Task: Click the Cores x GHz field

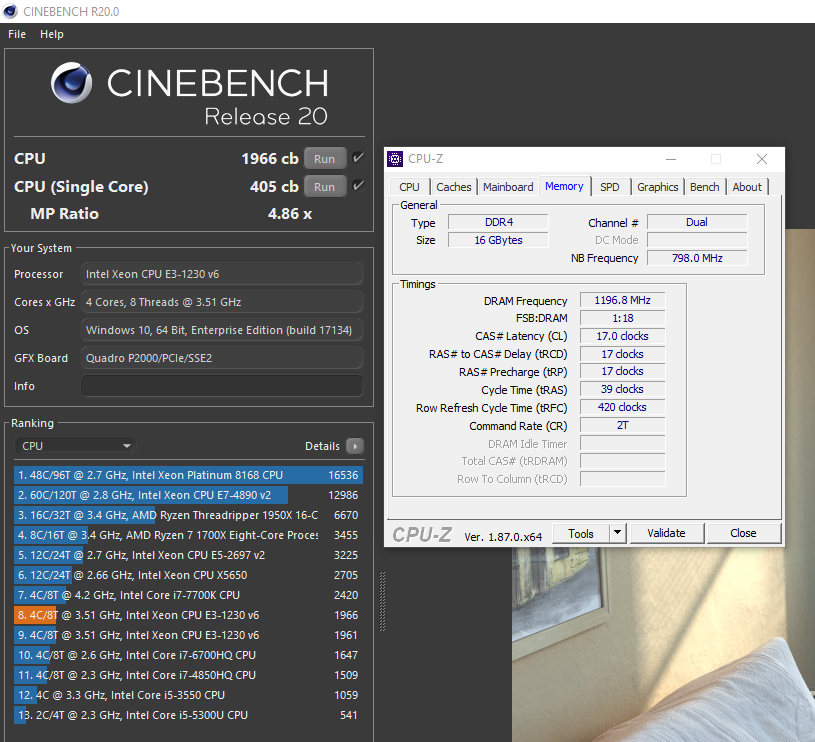Action: point(222,302)
